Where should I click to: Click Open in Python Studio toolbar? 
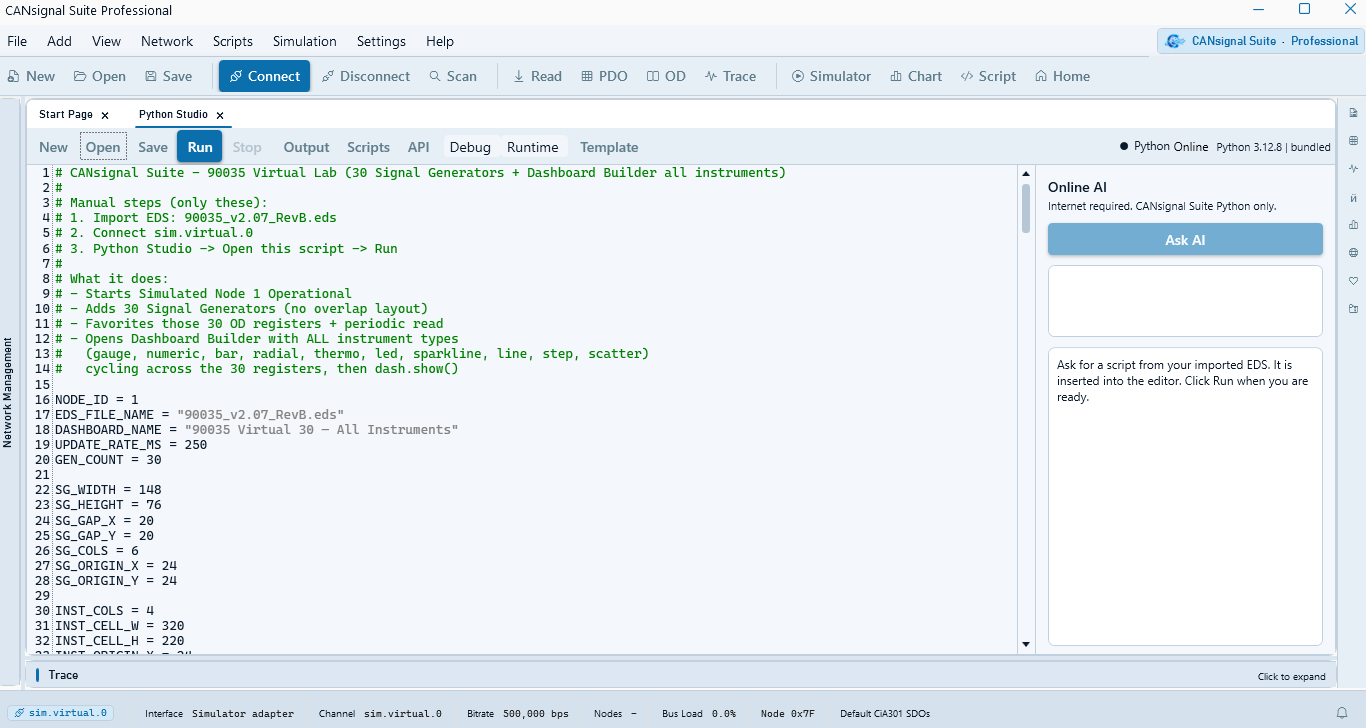(x=103, y=147)
